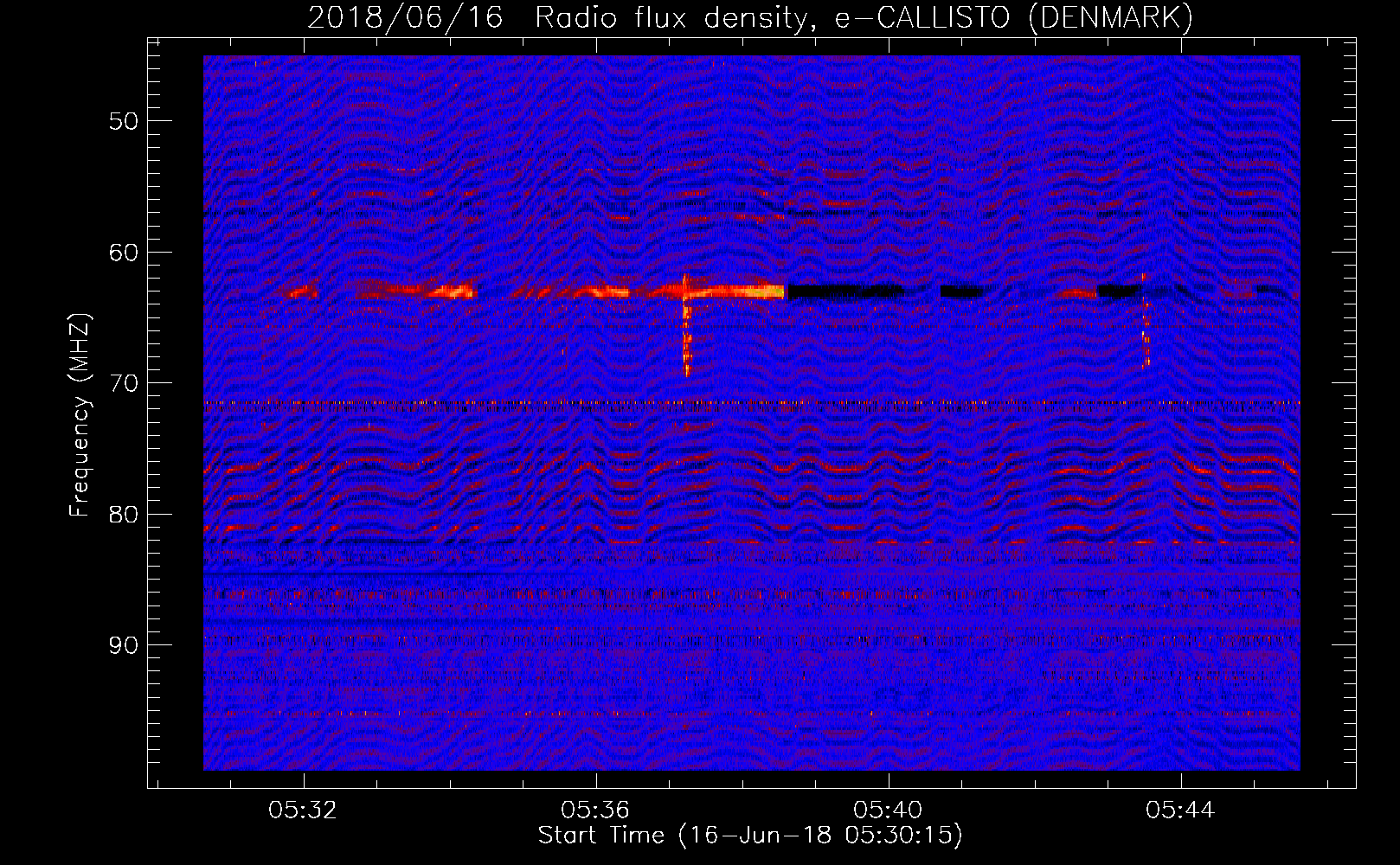Viewport: 1400px width, 865px height.
Task: Click the 'Start Time (16-Jun-18 05:30:15)' label
Action: [750, 836]
